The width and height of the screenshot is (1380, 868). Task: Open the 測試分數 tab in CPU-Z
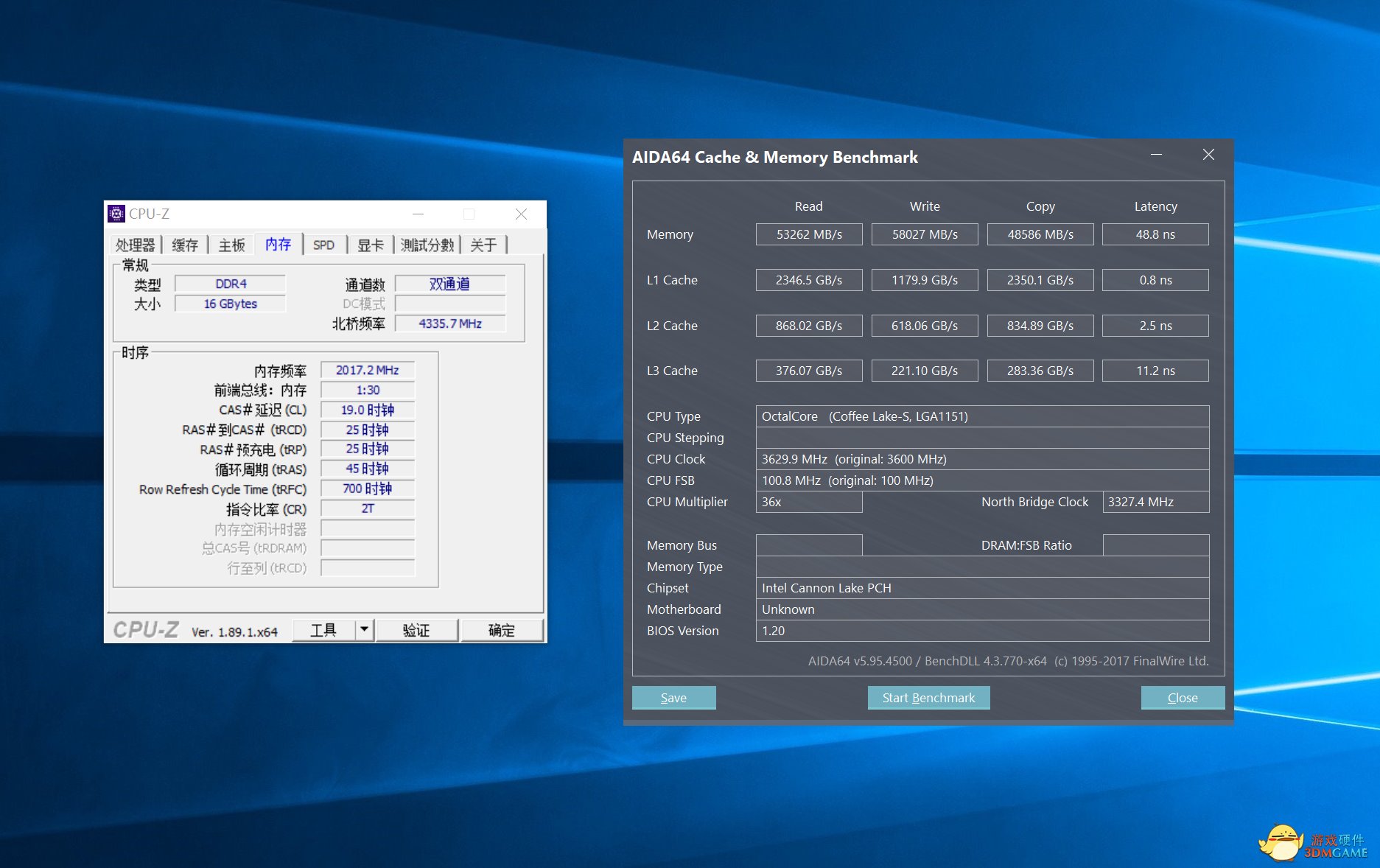pos(427,245)
